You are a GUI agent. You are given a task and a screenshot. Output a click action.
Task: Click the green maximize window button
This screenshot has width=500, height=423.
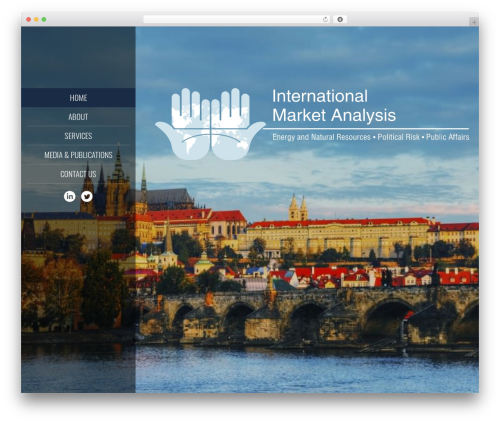[44, 19]
